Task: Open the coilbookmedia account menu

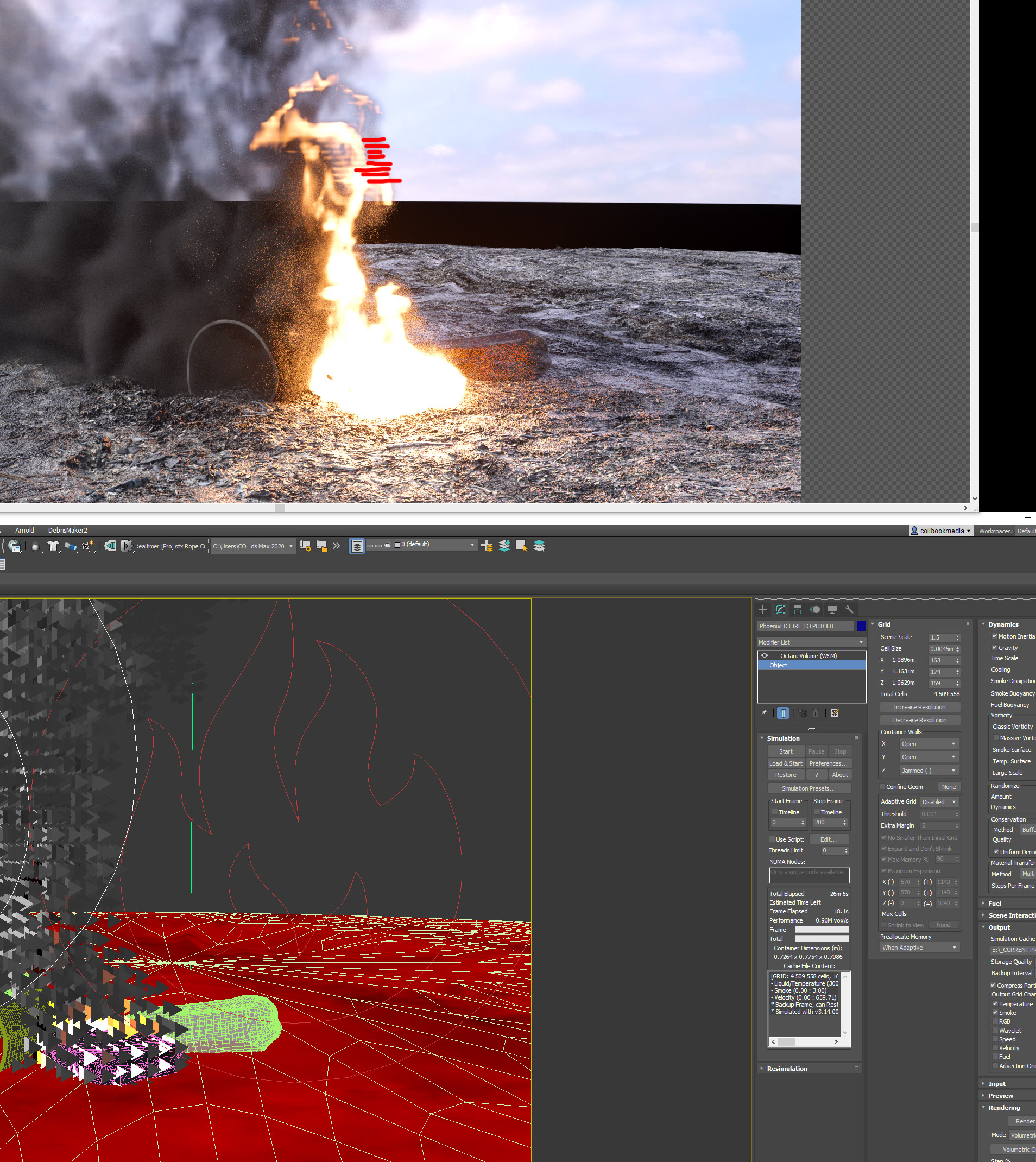Action: click(940, 531)
